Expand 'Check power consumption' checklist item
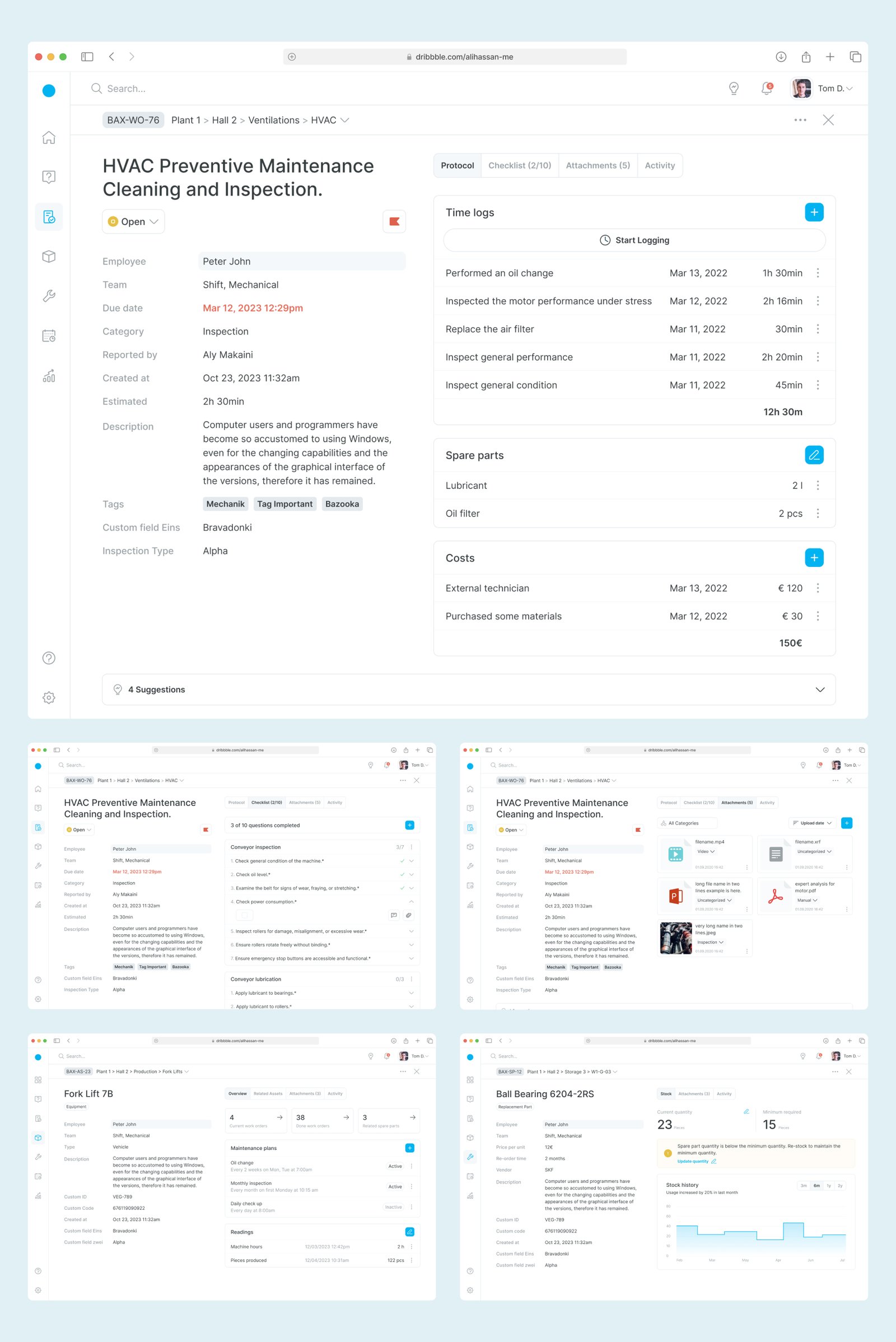The height and width of the screenshot is (1342, 896). pyautogui.click(x=411, y=901)
